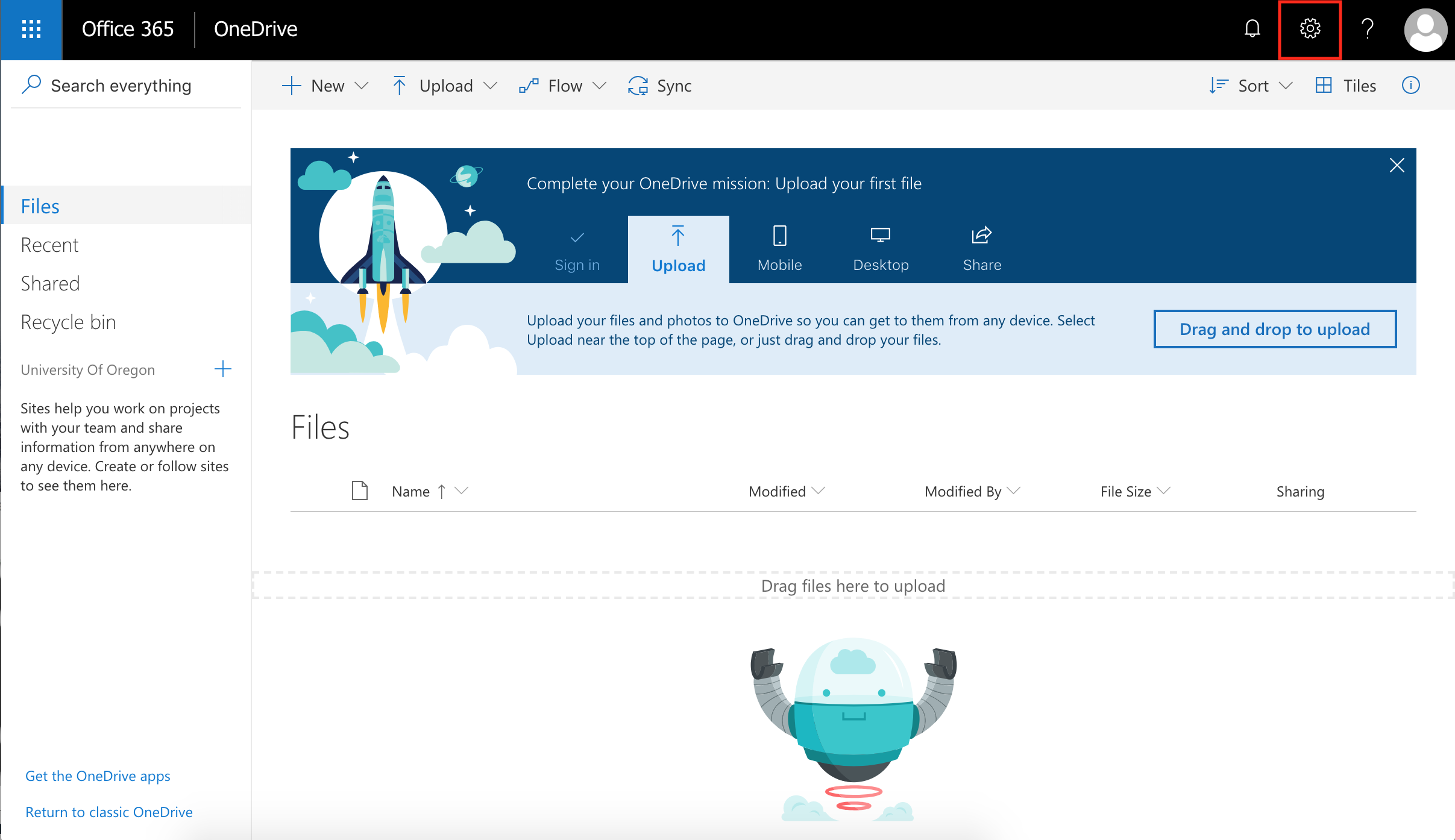Open the account profile avatar
The image size is (1455, 840).
[1425, 30]
